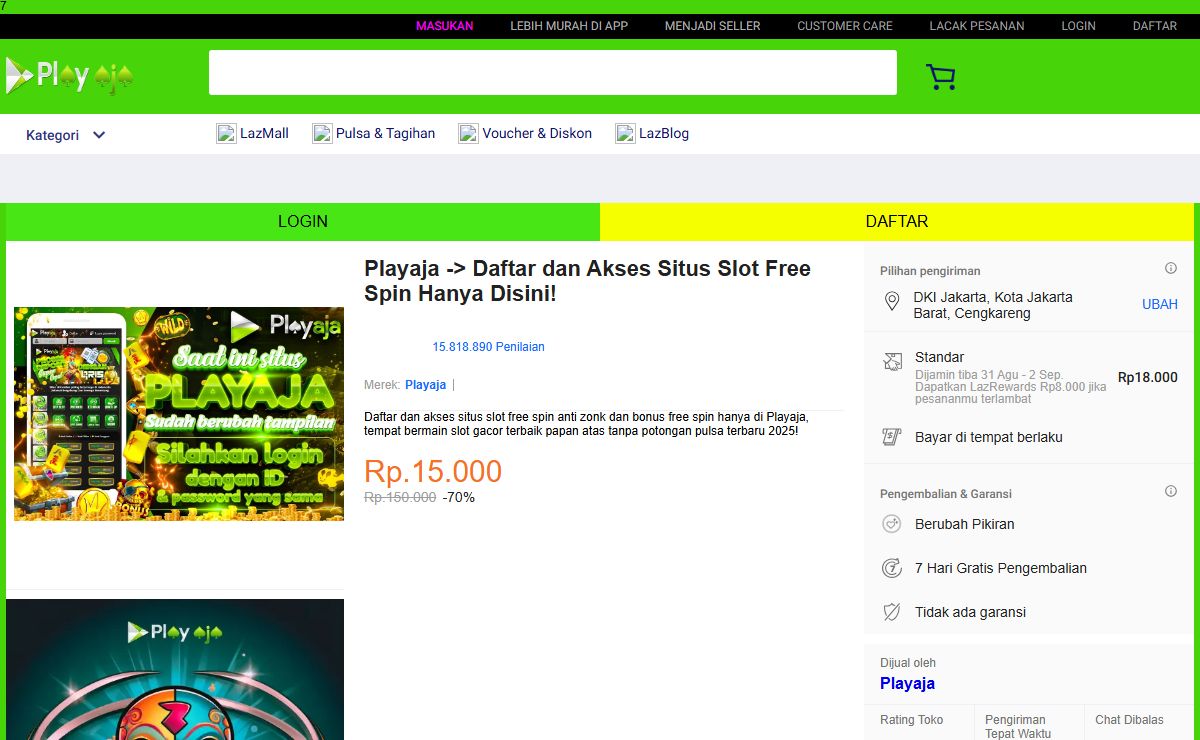Click the Playaja brand link beside Merek
Viewport: 1200px width, 740px height.
pos(426,385)
